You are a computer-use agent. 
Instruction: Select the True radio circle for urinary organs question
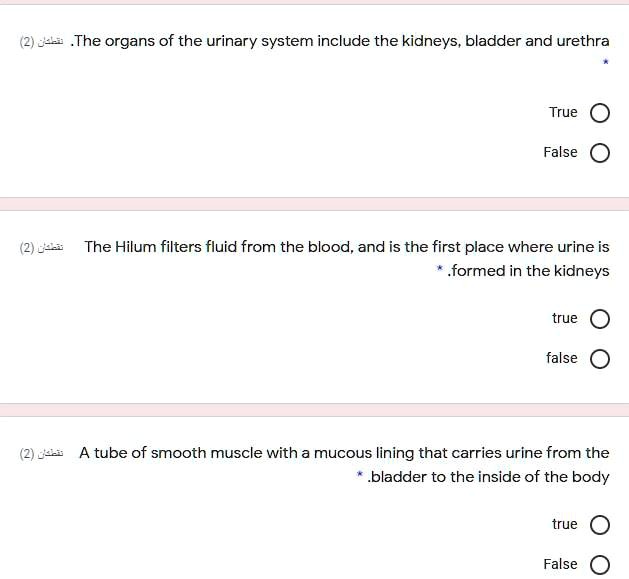pos(600,113)
